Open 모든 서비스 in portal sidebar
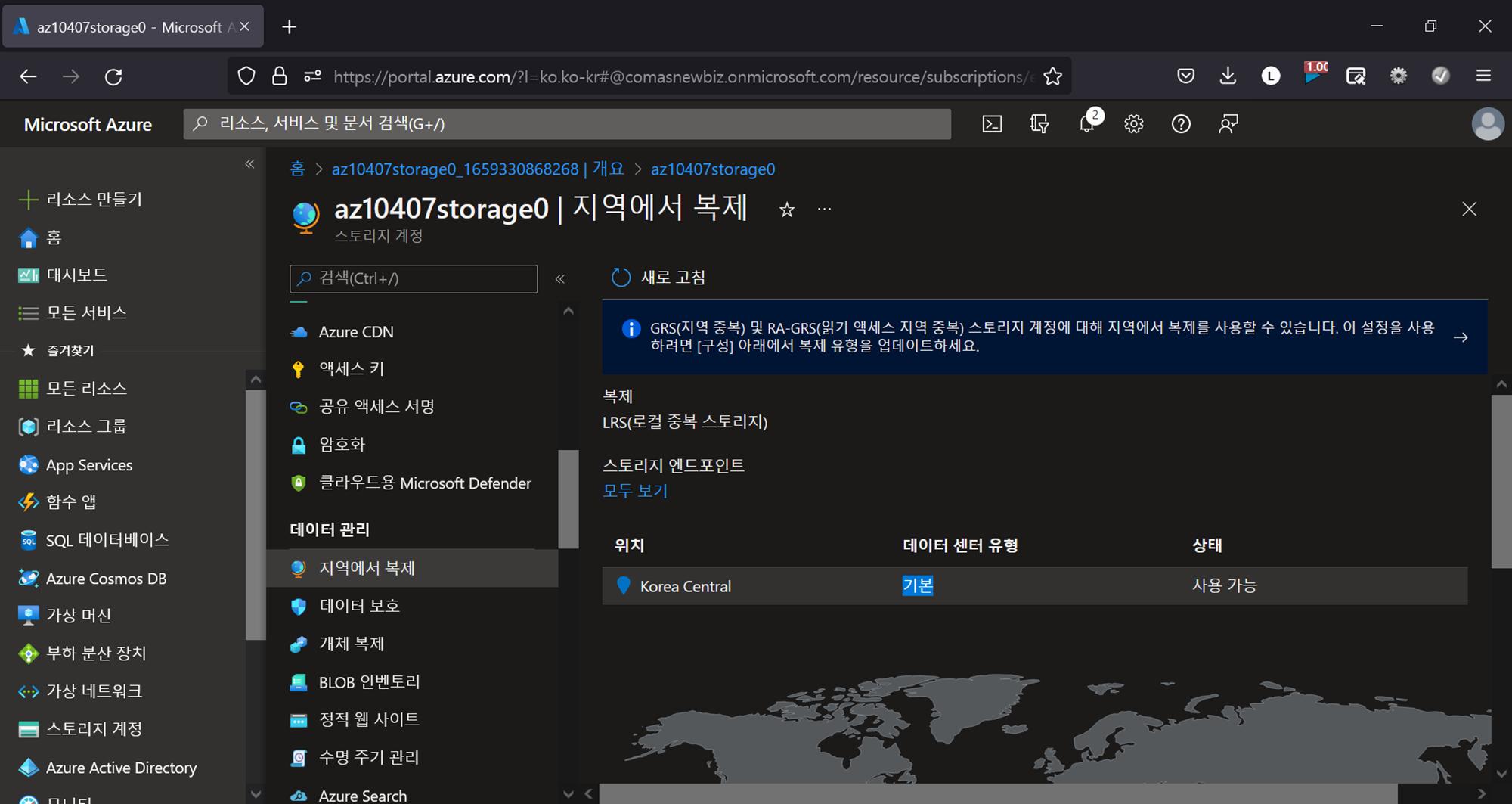The height and width of the screenshot is (804, 1512). [72, 312]
